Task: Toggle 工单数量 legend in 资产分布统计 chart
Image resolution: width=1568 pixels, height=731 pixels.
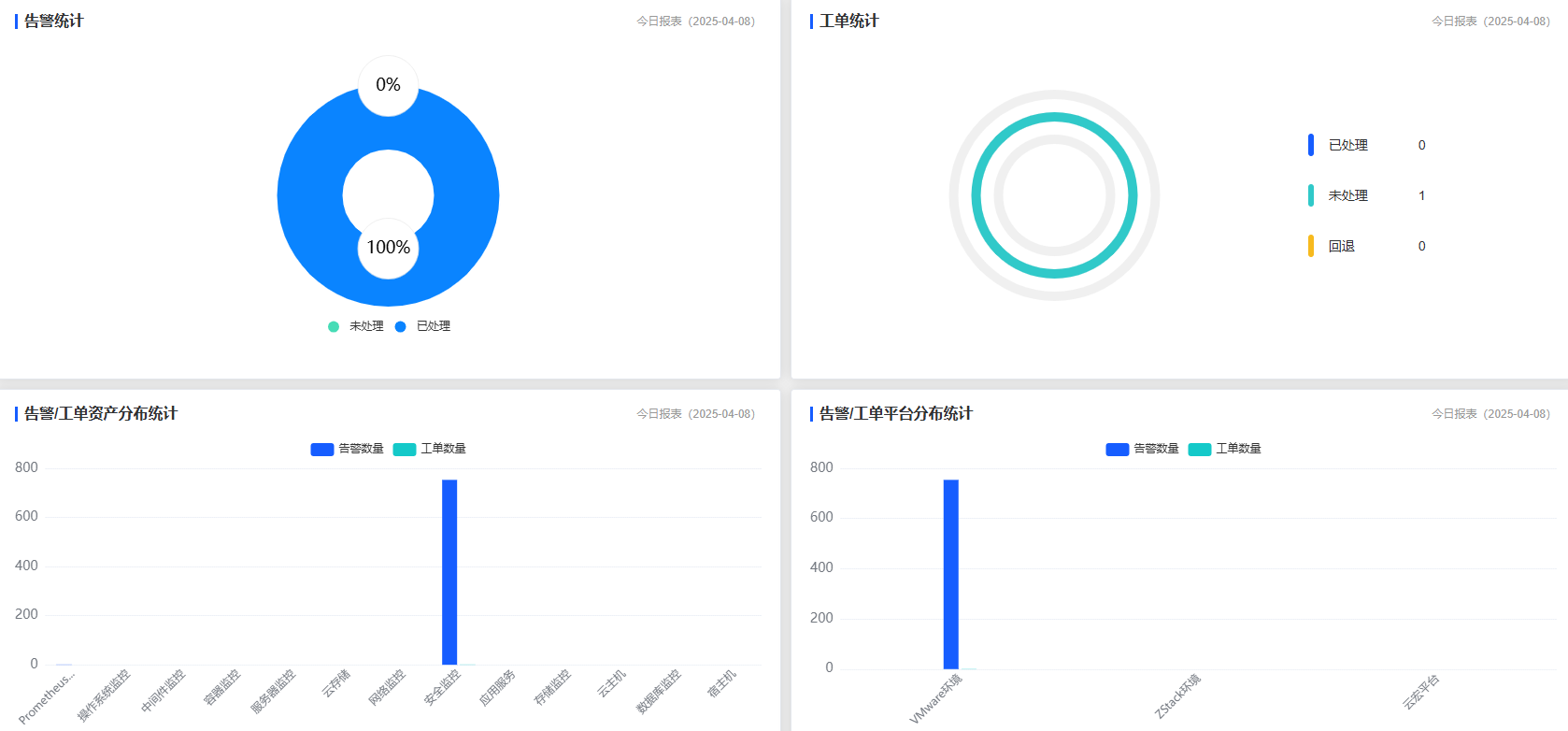Action: tap(430, 449)
